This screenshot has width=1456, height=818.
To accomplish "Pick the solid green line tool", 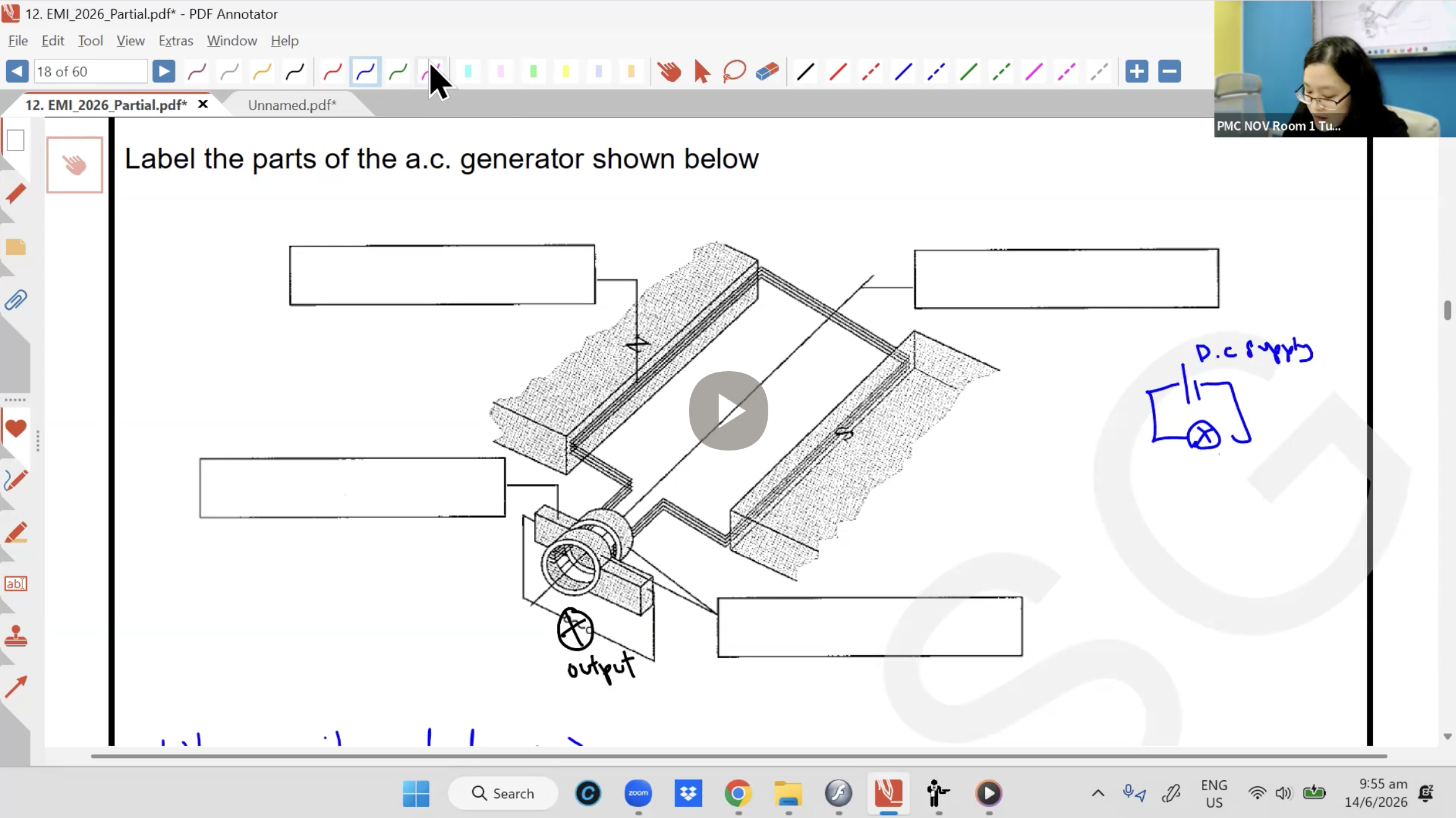I will coord(969,71).
